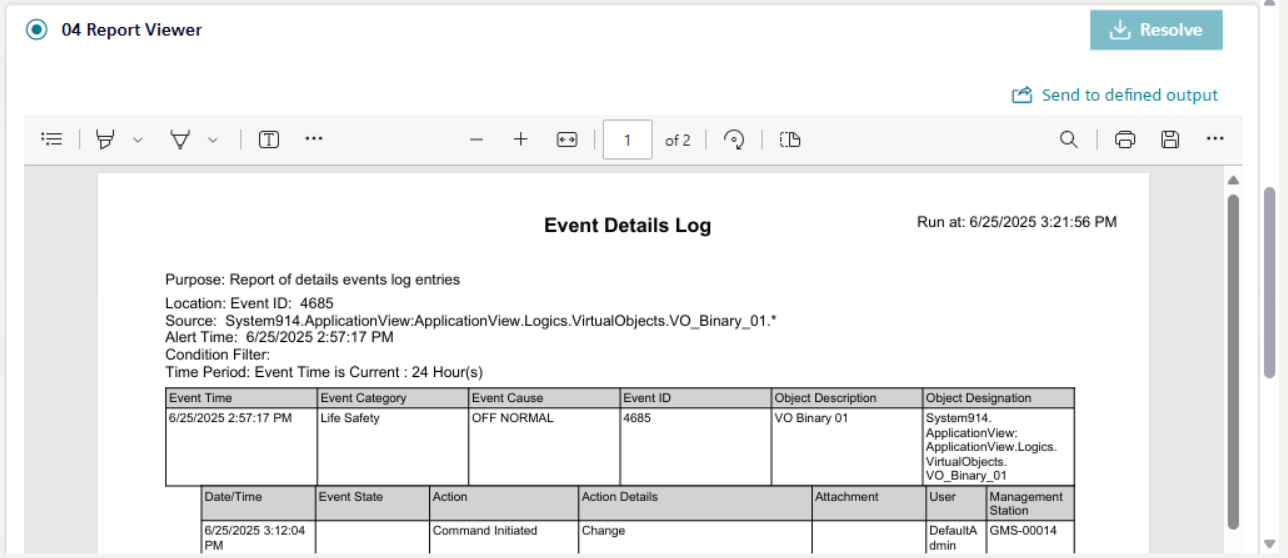This screenshot has width=1288, height=558.
Task: Open the search in document tool
Action: (x=1069, y=140)
